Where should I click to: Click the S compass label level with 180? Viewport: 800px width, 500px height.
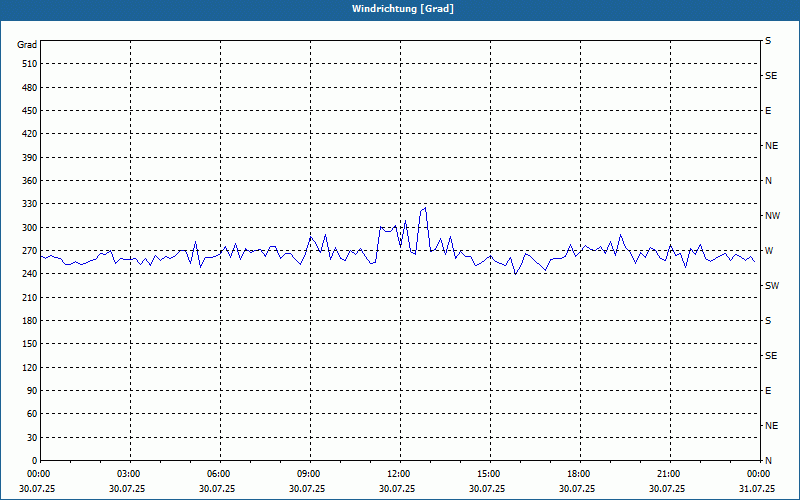[768, 321]
